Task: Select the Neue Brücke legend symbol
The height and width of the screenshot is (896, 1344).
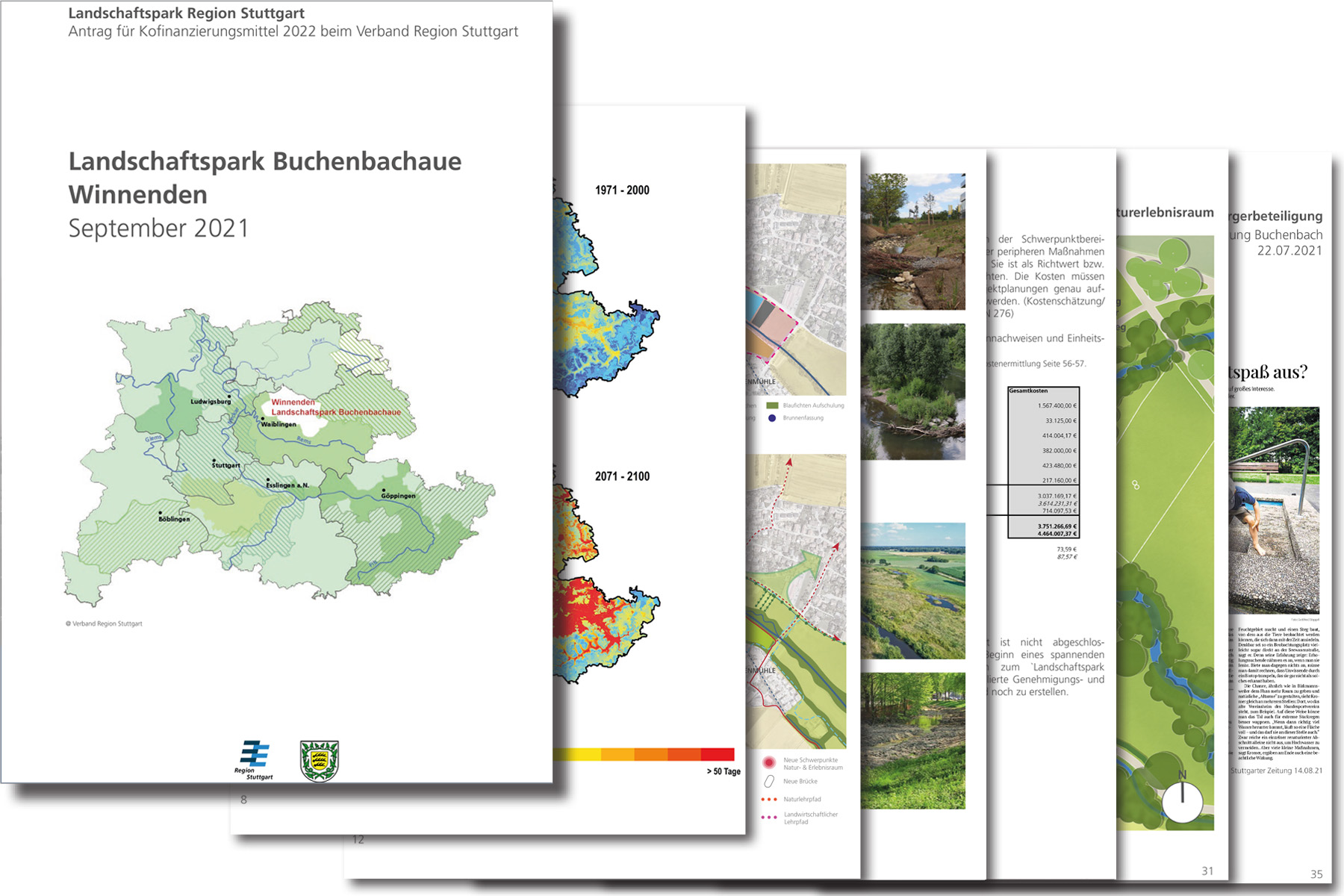Action: point(768,782)
